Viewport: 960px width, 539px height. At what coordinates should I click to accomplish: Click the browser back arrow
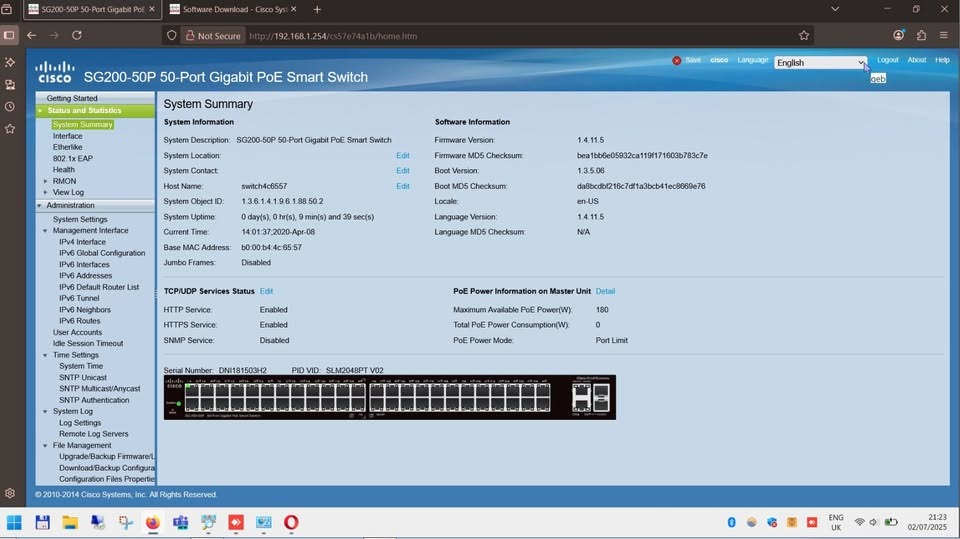[x=31, y=36]
